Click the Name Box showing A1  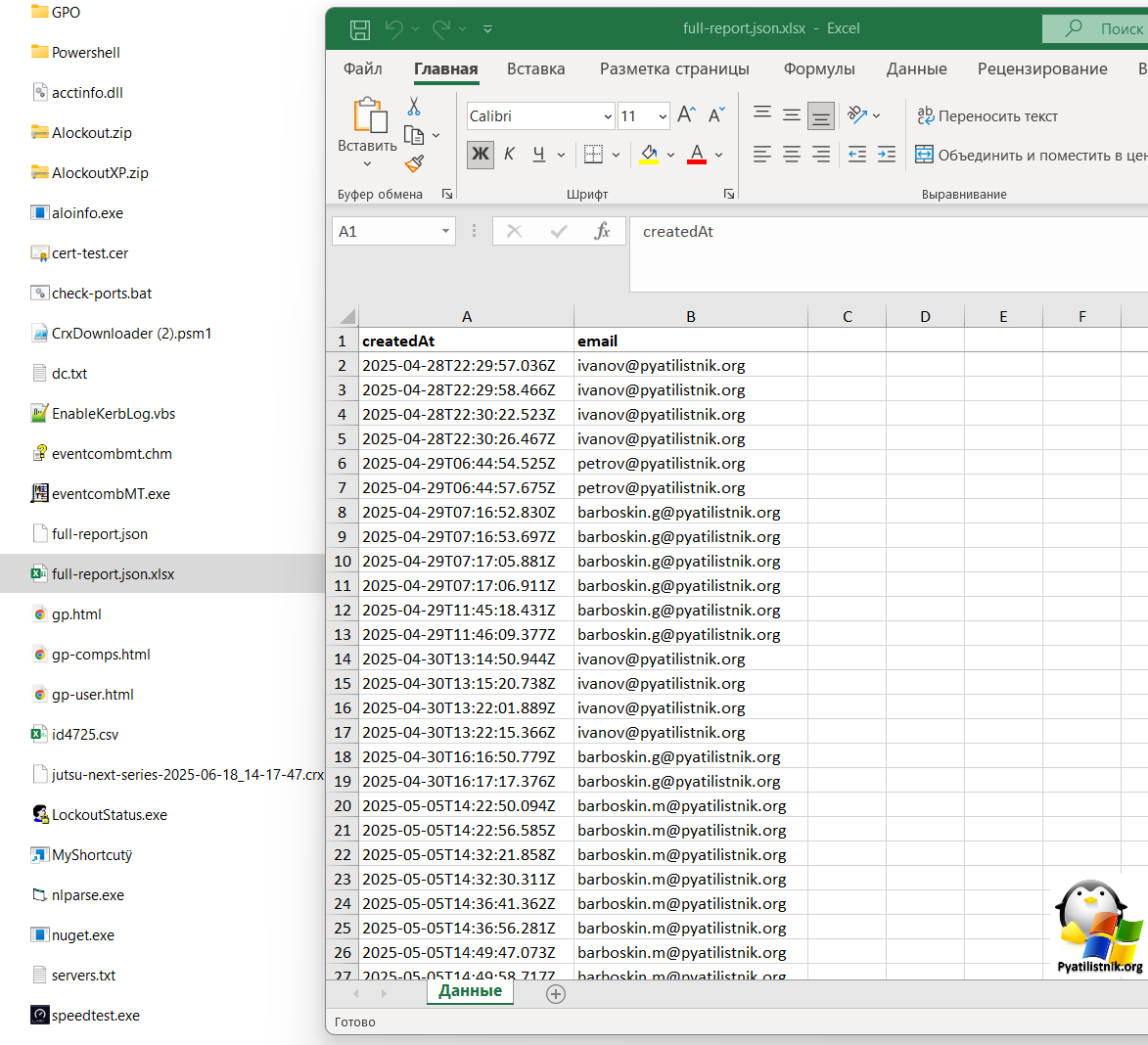(x=393, y=231)
